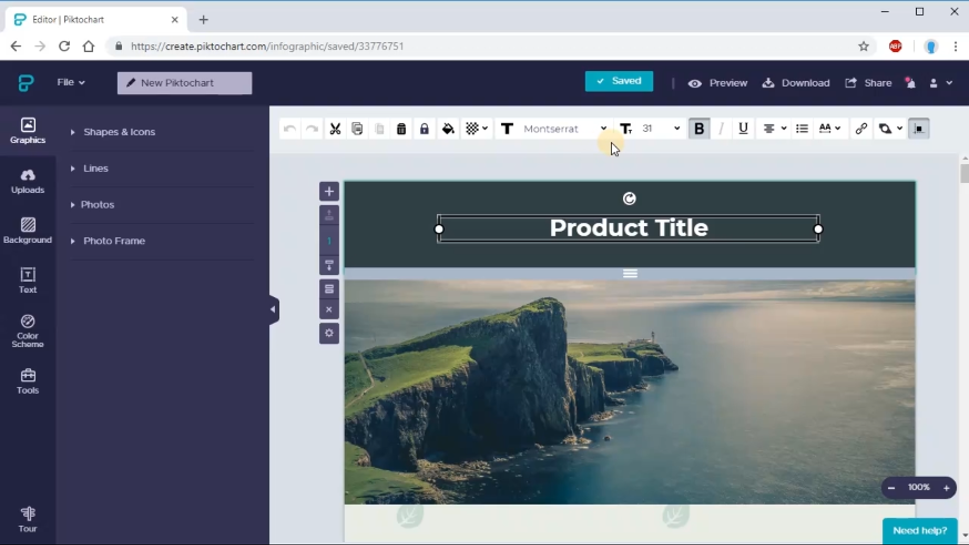Image resolution: width=969 pixels, height=545 pixels.
Task: Lock the selected text element
Action: tap(424, 129)
